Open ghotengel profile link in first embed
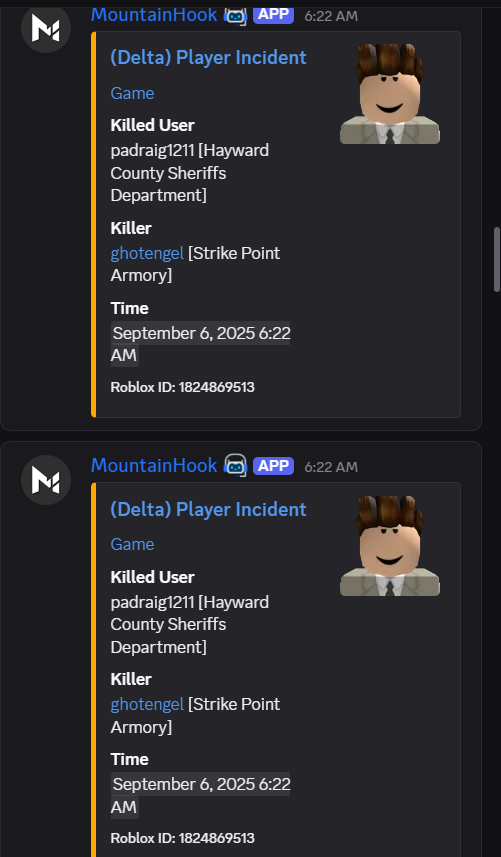Image resolution: width=501 pixels, height=857 pixels. click(x=147, y=254)
